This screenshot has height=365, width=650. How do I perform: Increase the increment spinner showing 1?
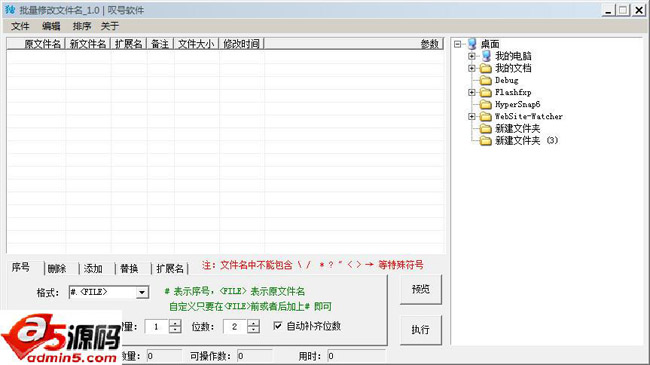[x=175, y=323]
